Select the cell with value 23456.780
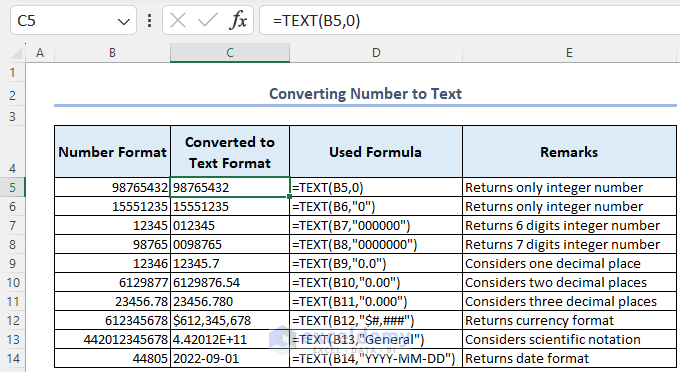 tap(230, 301)
